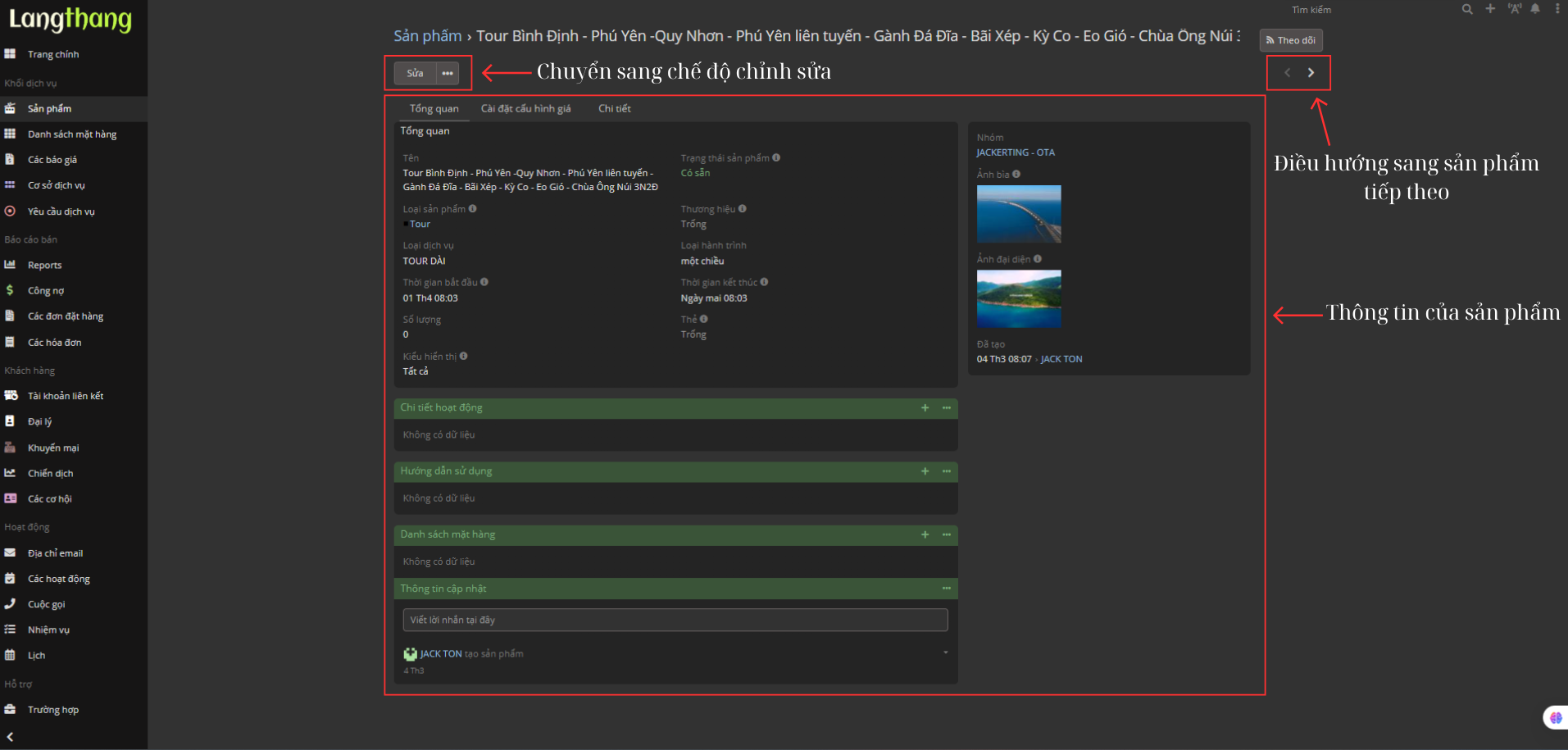This screenshot has height=750, width=1568.
Task: Click the Theo dõi follow button
Action: [x=1290, y=40]
